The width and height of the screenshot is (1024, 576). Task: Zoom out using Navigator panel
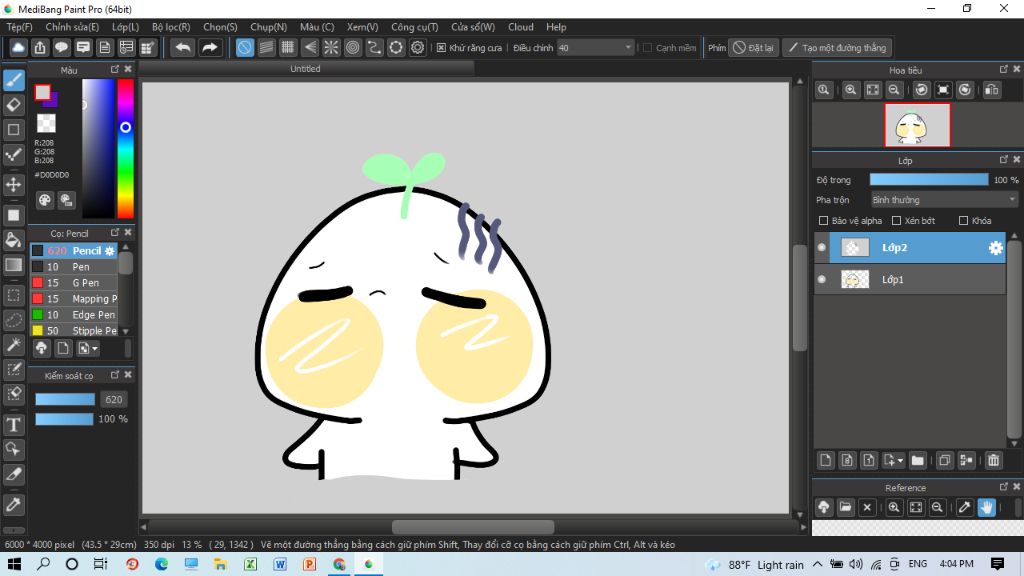(894, 90)
